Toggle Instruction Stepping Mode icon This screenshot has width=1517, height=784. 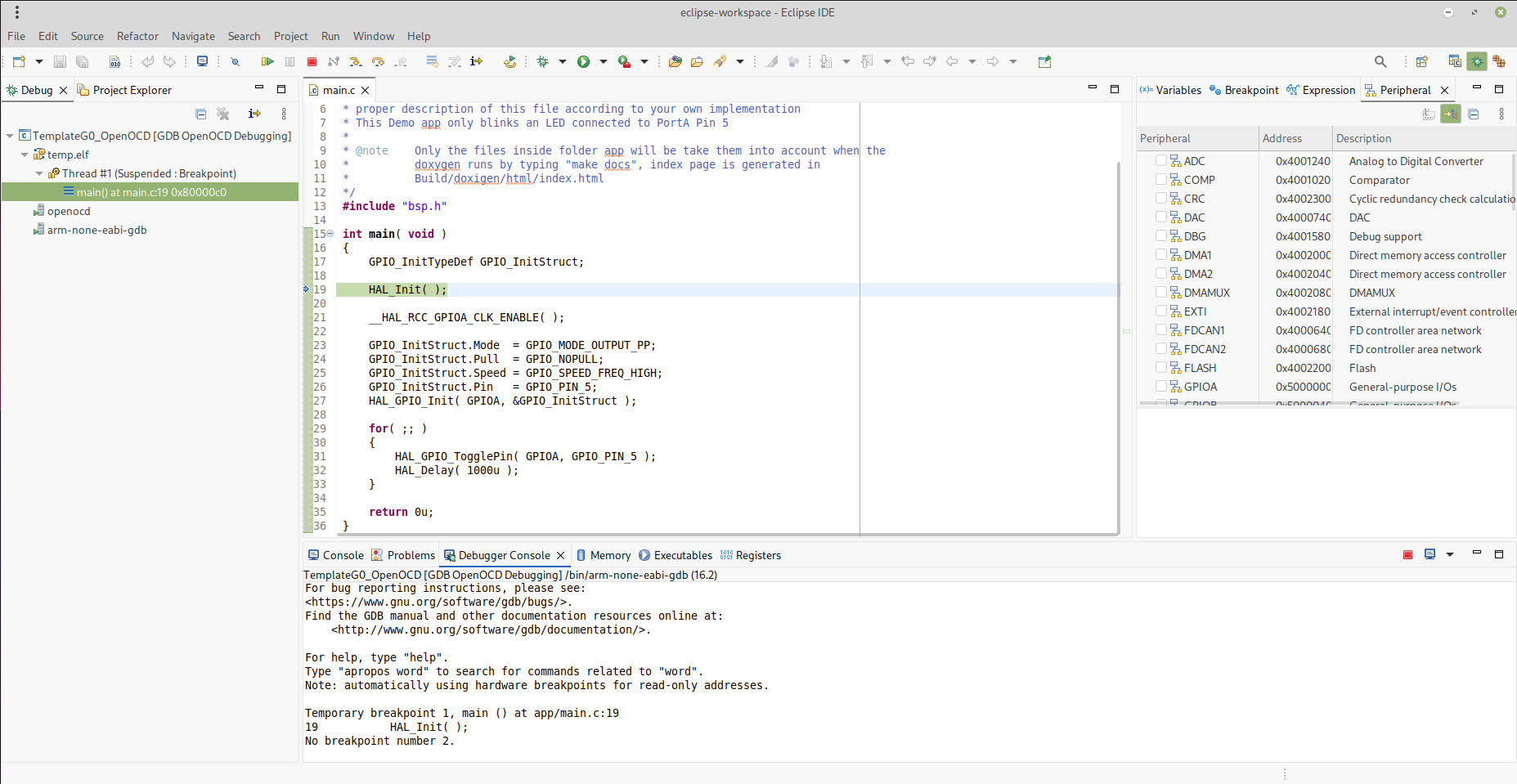click(477, 61)
